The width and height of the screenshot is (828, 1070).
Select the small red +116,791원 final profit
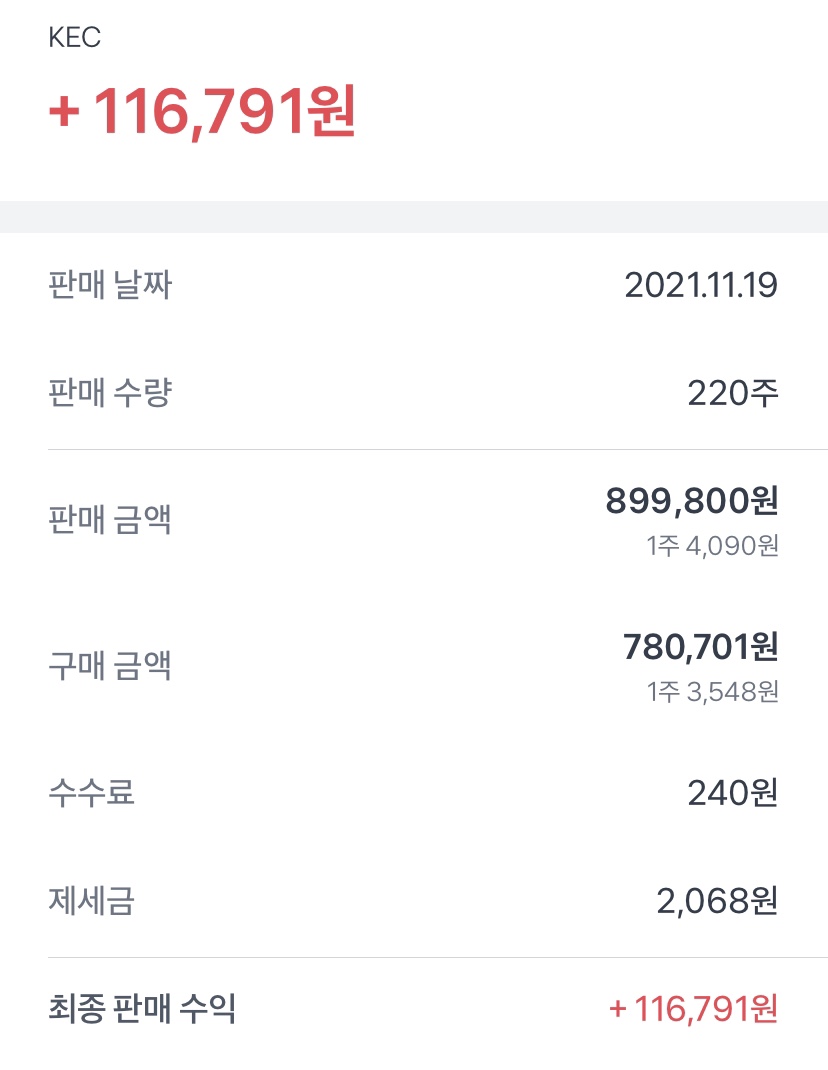click(693, 1008)
